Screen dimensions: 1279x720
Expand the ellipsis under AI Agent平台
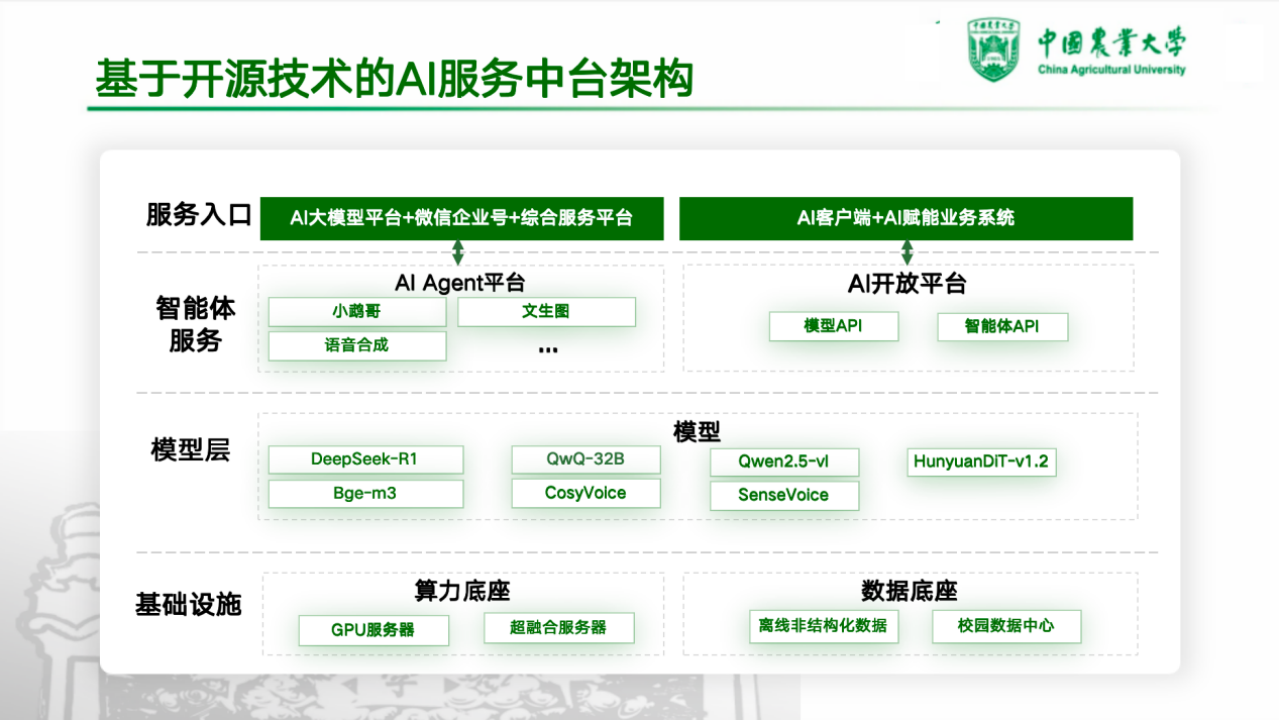coord(547,347)
